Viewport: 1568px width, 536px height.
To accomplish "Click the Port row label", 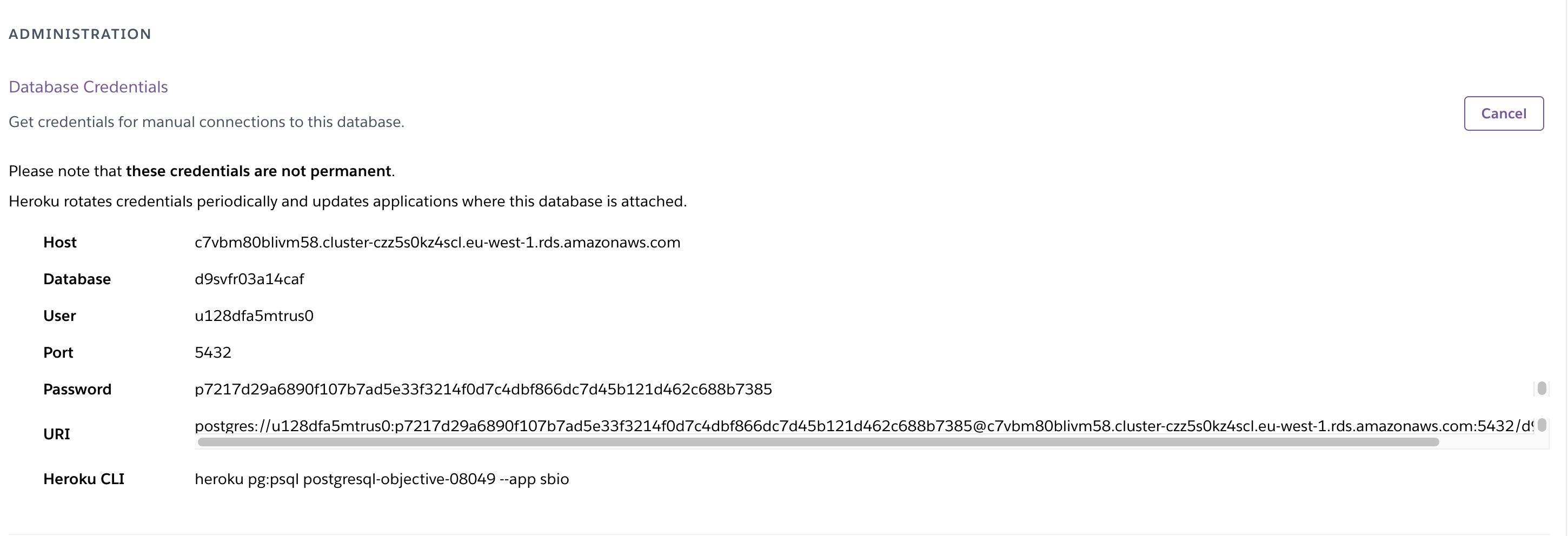I will pyautogui.click(x=57, y=352).
